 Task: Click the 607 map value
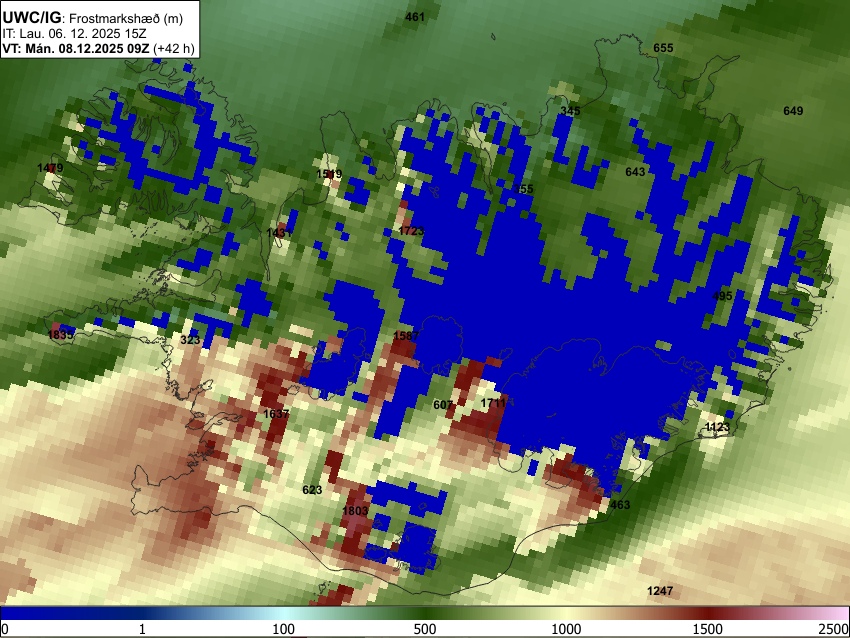443,405
